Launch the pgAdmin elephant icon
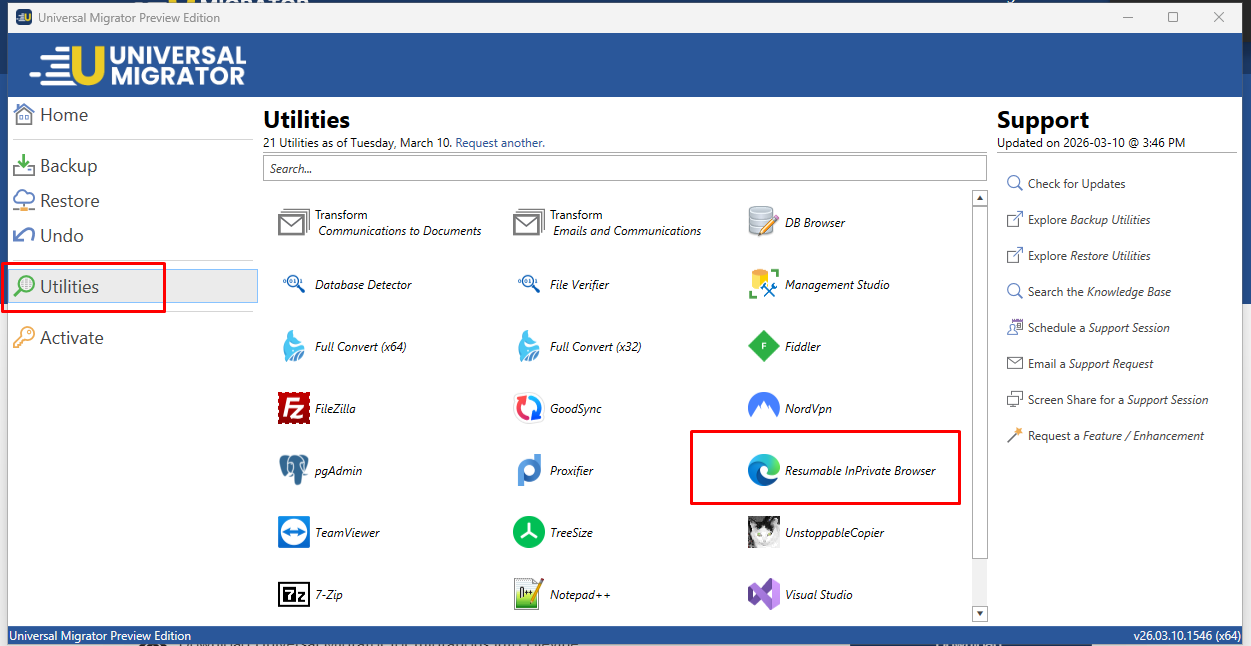This screenshot has height=646, width=1251. (294, 471)
